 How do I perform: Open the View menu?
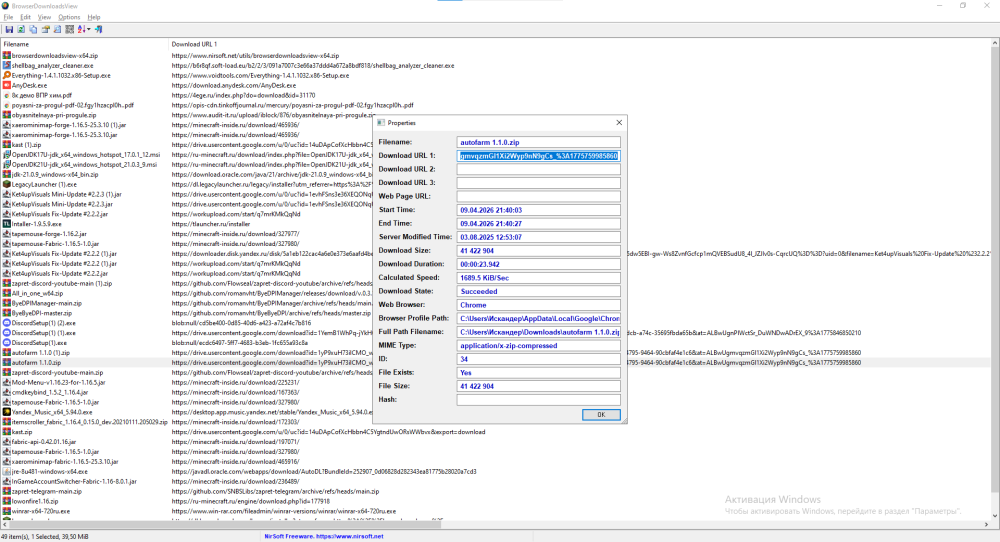44,17
